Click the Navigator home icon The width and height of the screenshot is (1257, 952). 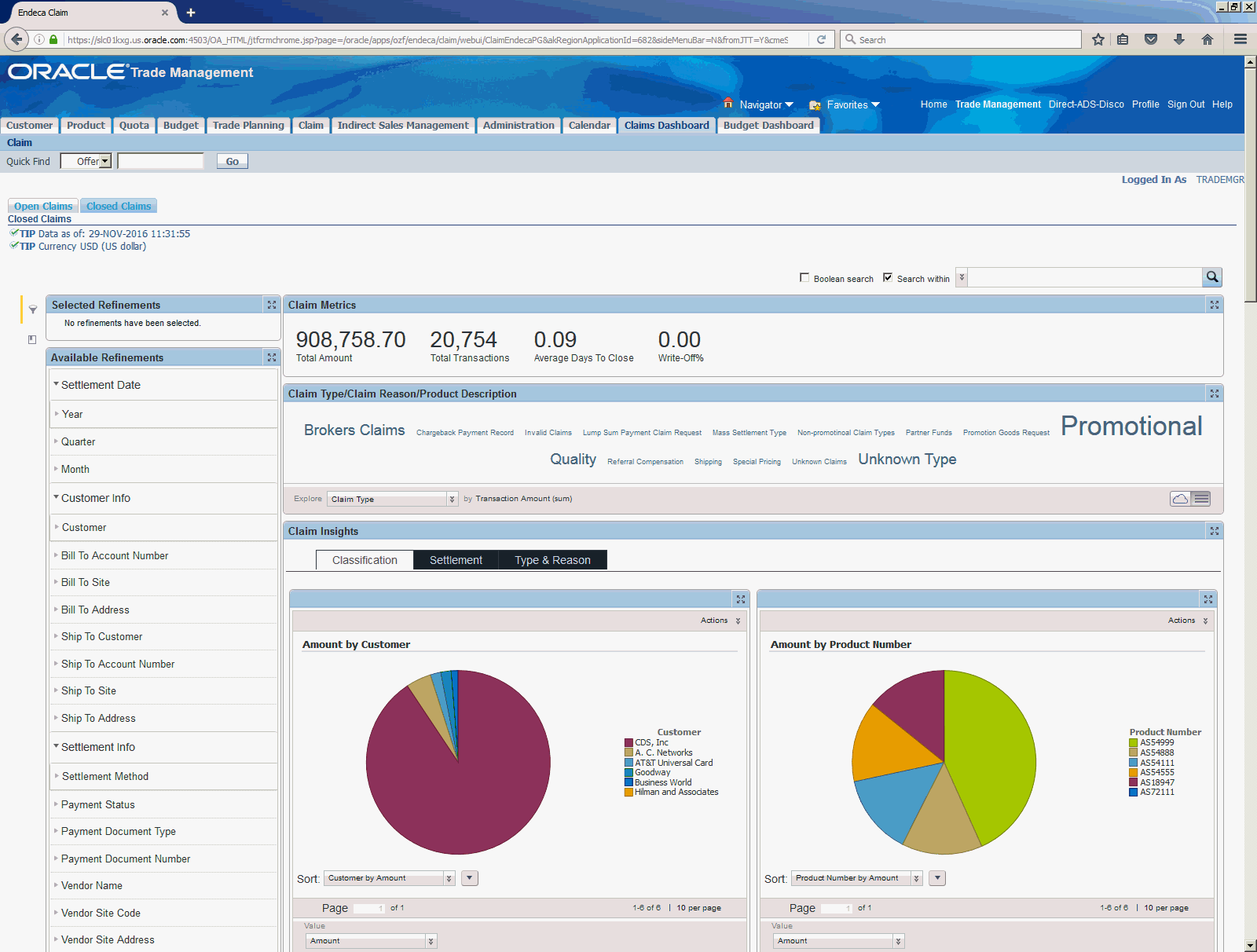click(728, 104)
